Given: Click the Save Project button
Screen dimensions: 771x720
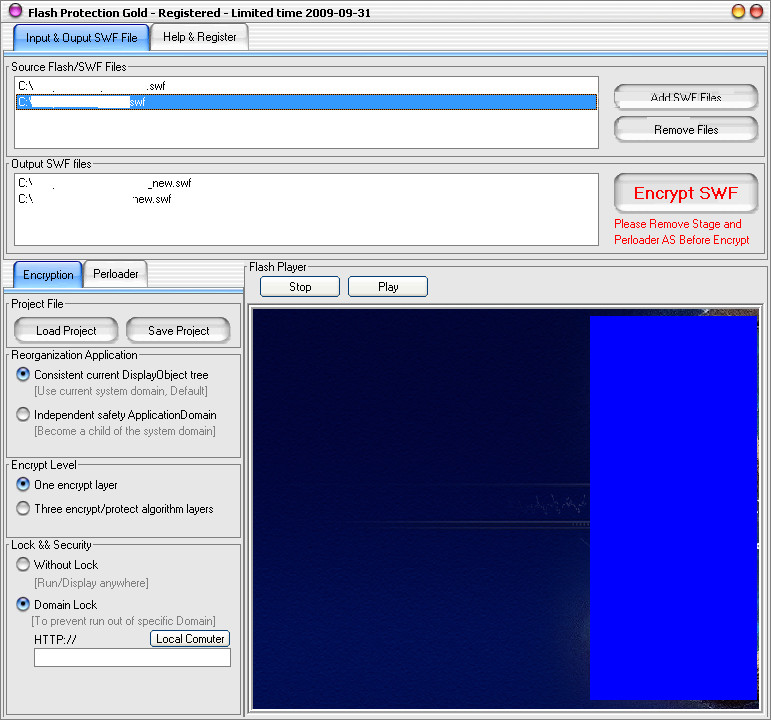Looking at the screenshot, I should tap(178, 330).
